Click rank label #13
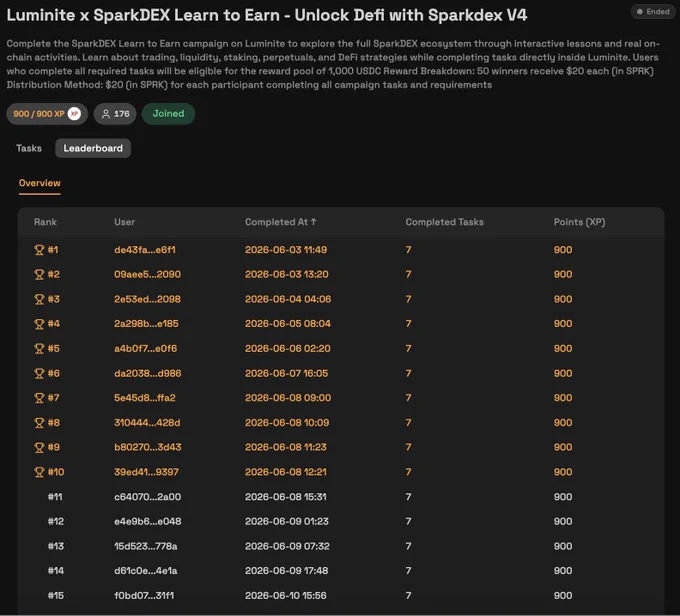Screen dimensions: 680x616 point(56,546)
